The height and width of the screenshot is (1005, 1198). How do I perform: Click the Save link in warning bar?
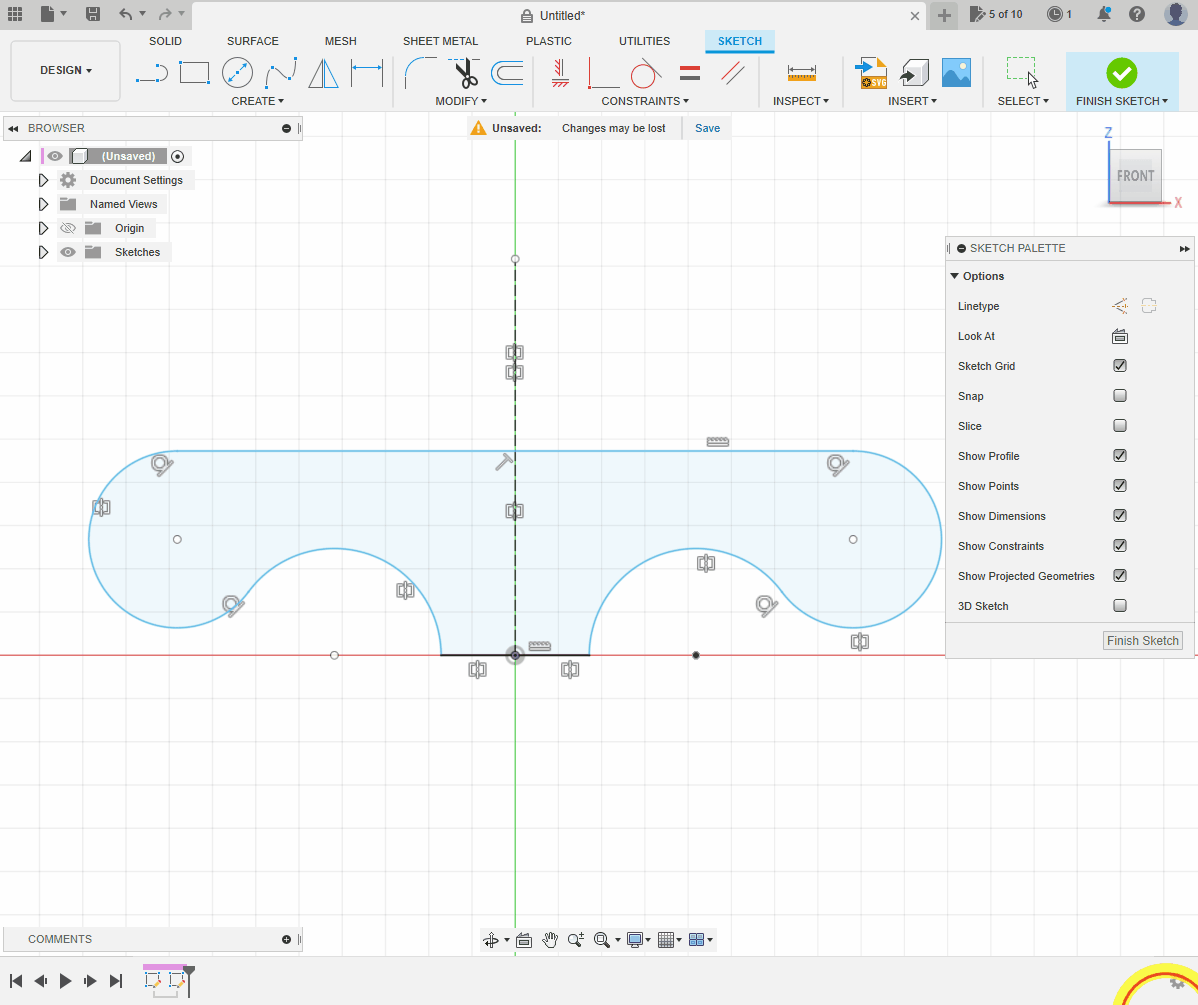(x=707, y=128)
